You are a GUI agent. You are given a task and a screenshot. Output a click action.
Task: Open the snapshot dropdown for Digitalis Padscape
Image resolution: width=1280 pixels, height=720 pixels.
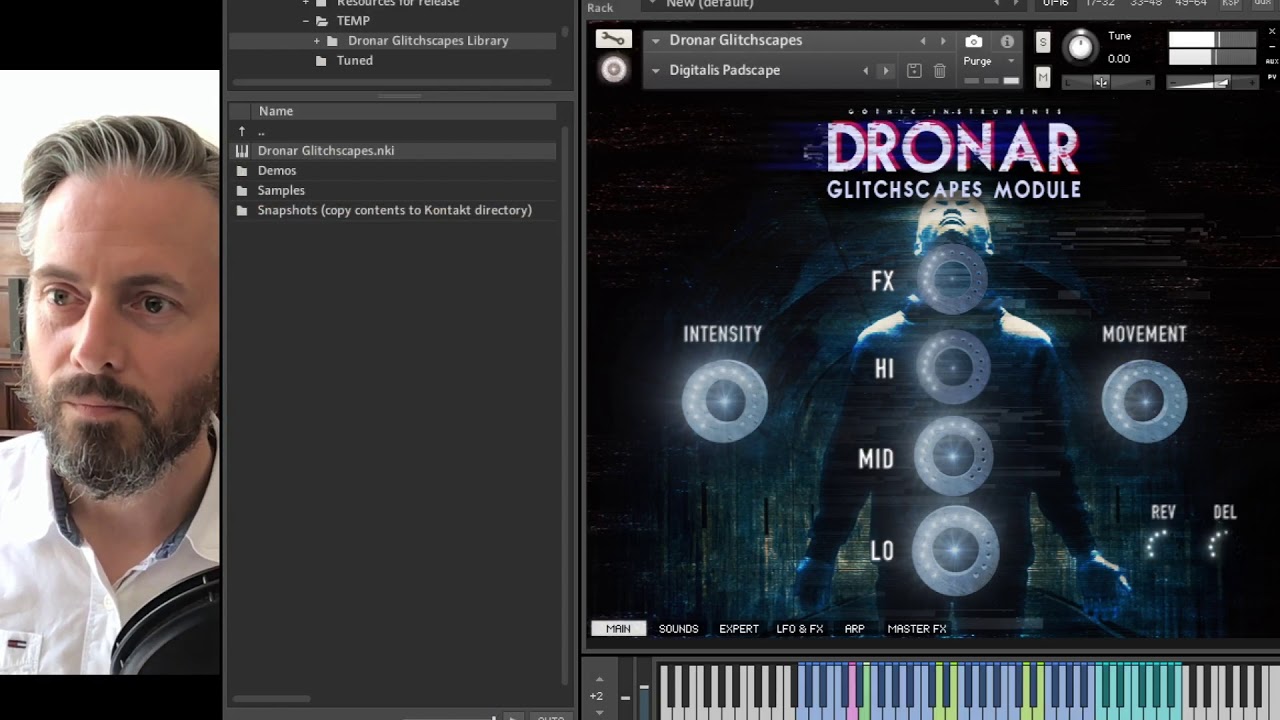656,71
